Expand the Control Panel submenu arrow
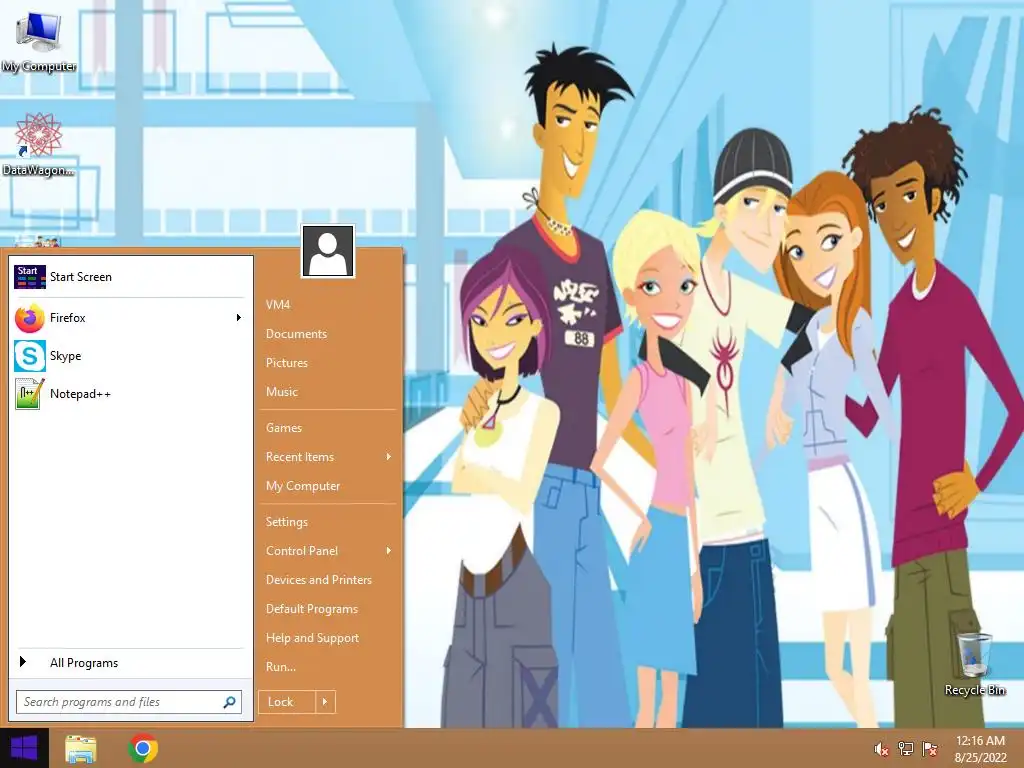The height and width of the screenshot is (768, 1024). pos(389,551)
